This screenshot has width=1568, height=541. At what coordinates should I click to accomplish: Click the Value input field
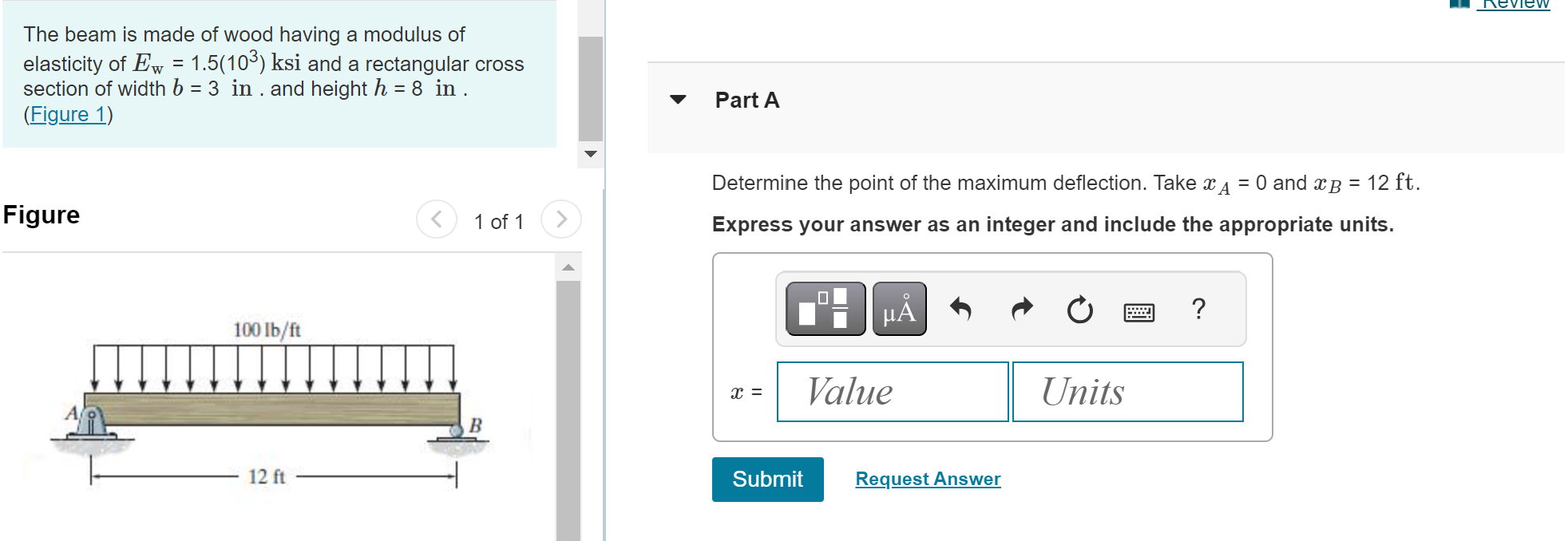pos(892,392)
